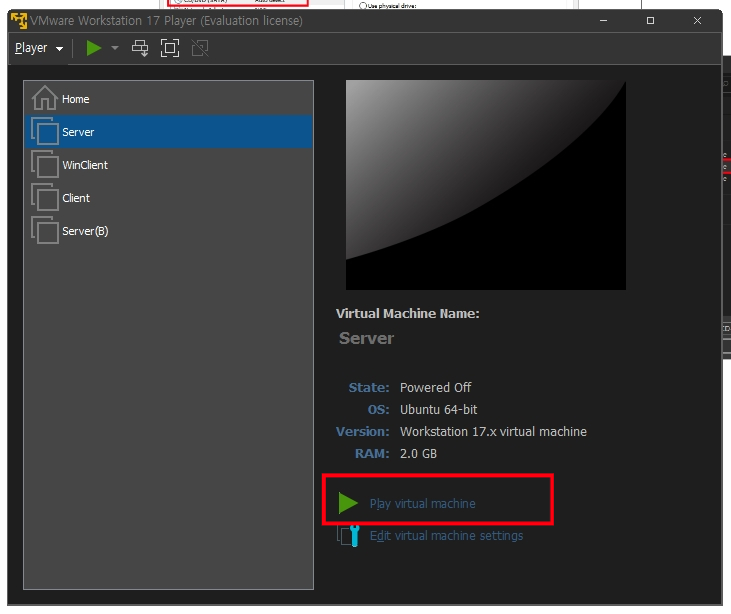Click the Home house icon
Image resolution: width=731 pixels, height=614 pixels.
click(44, 98)
